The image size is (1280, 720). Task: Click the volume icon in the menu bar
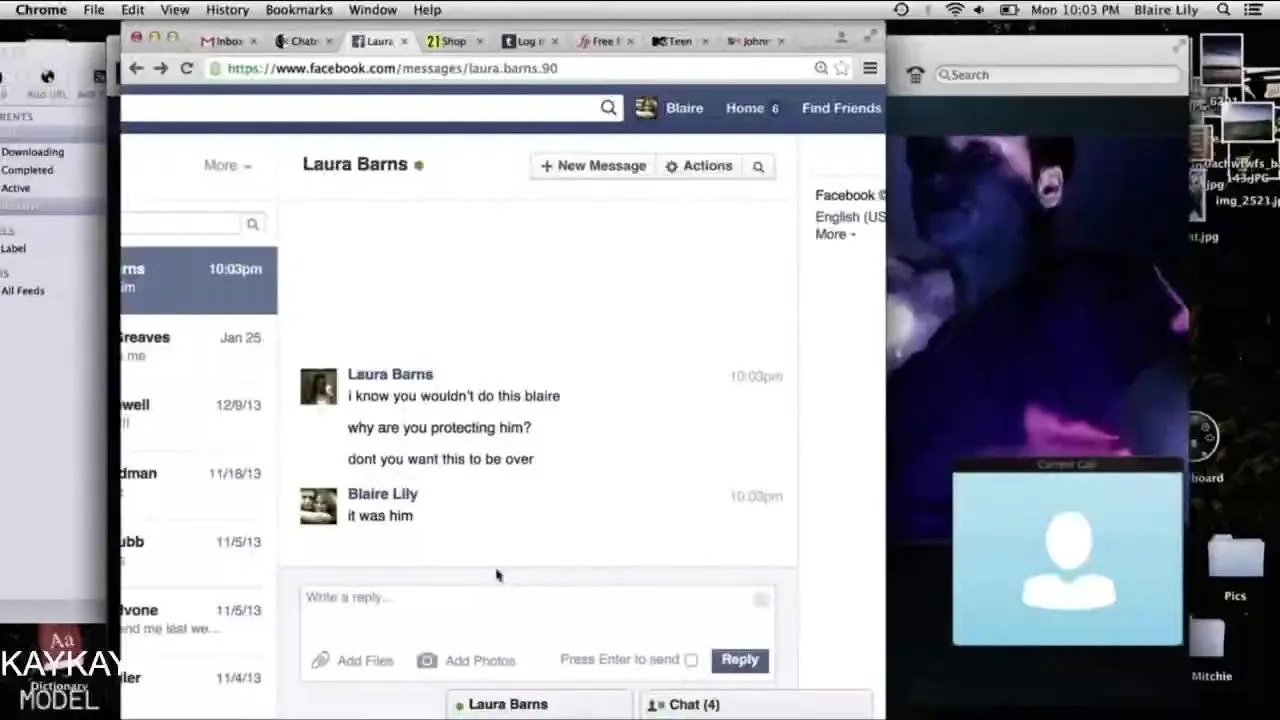979,10
